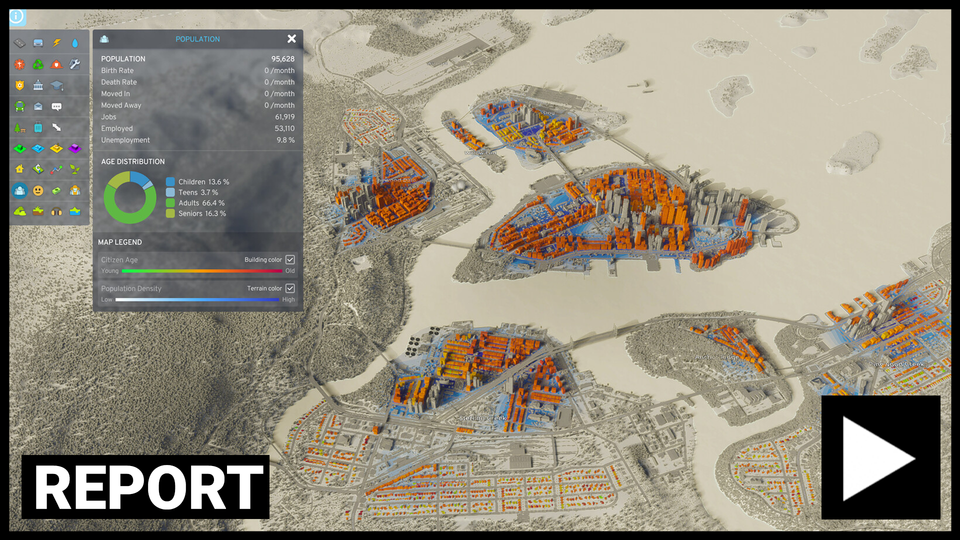Click the Children blue legend swatch
Viewport: 960px width, 540px height.
tap(170, 182)
